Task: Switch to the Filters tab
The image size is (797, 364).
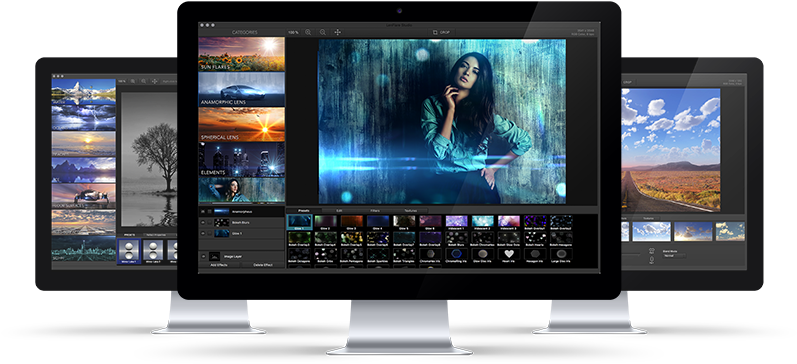Action: pyautogui.click(x=375, y=210)
